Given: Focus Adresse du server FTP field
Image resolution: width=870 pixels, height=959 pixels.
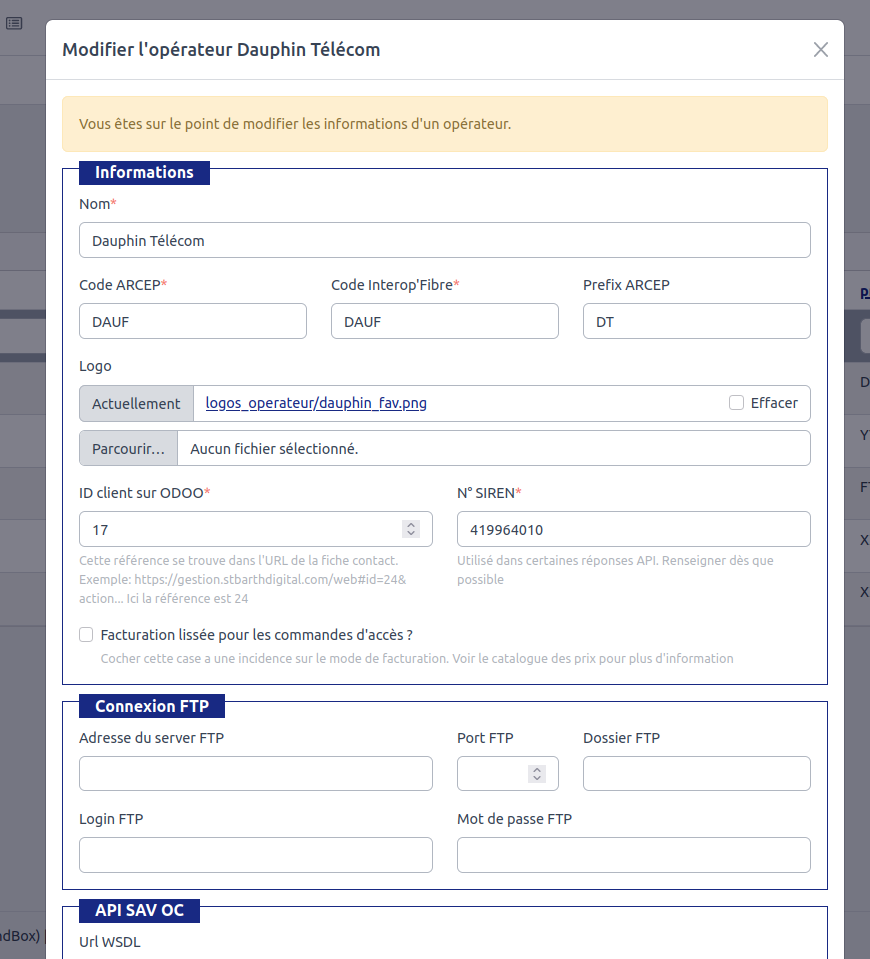Looking at the screenshot, I should (x=255, y=774).
